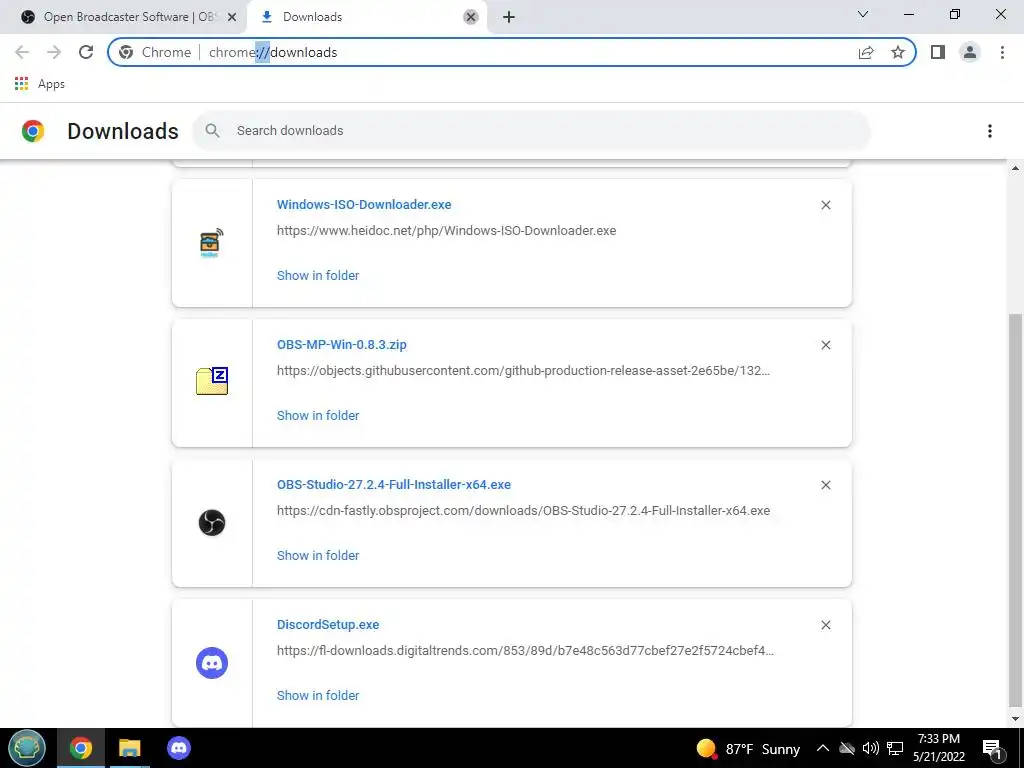Open DiscordSetup.exe file link
The width and height of the screenshot is (1024, 768).
click(328, 624)
